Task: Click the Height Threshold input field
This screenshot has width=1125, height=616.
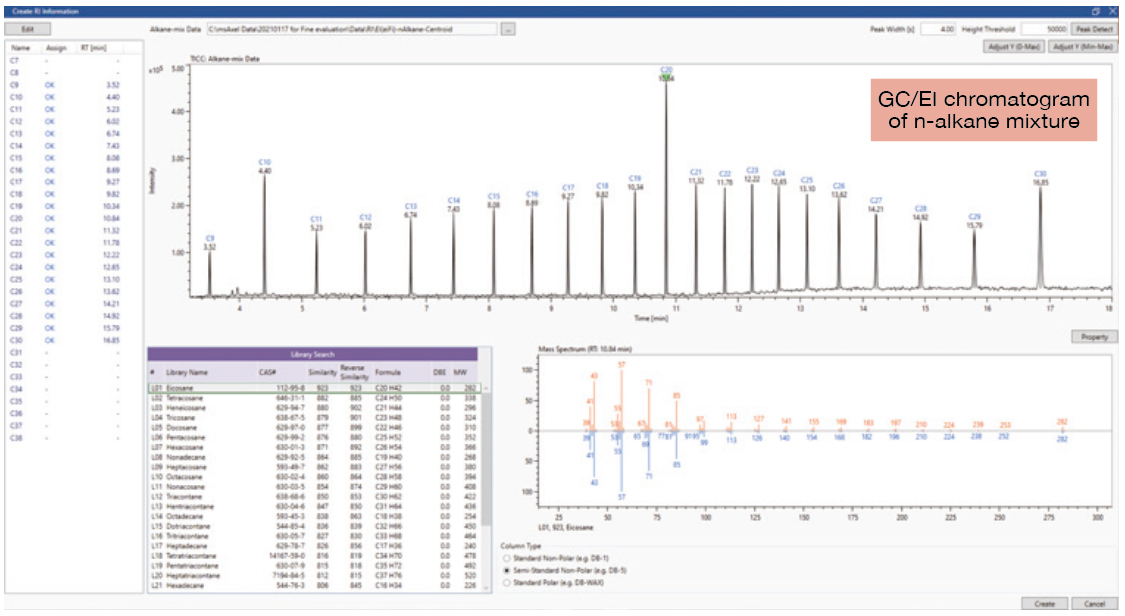Action: [1045, 29]
